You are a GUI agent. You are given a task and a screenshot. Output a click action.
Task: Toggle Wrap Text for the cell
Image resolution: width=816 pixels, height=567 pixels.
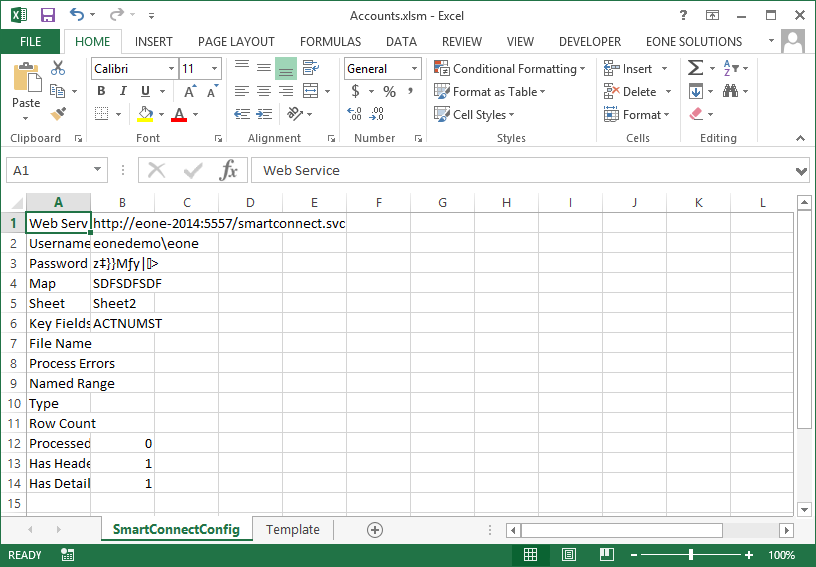click(x=311, y=68)
